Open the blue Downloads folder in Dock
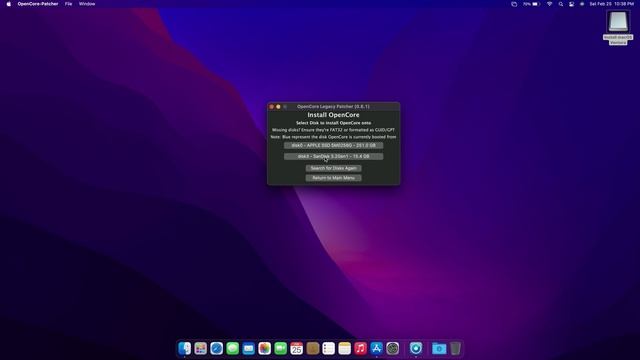640x360 pixels. coord(439,348)
